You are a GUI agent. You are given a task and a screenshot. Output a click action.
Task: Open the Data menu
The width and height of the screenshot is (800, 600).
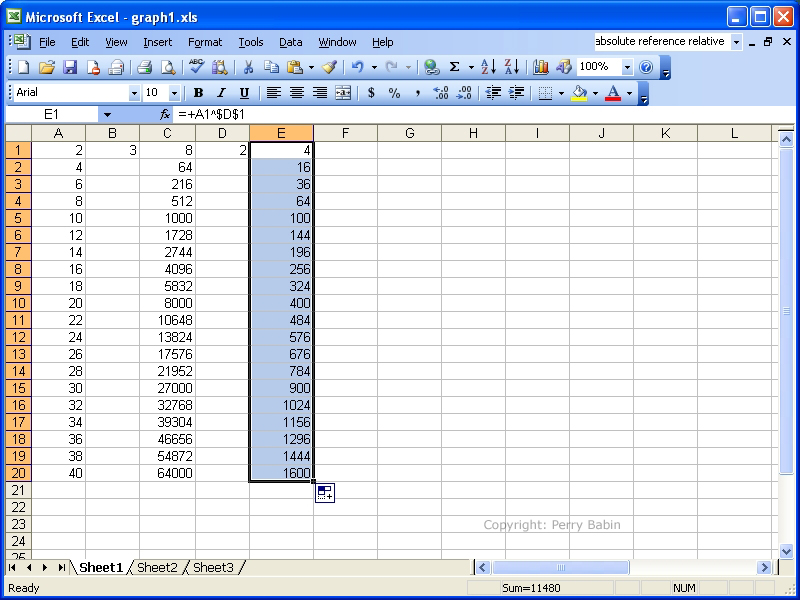coord(290,42)
